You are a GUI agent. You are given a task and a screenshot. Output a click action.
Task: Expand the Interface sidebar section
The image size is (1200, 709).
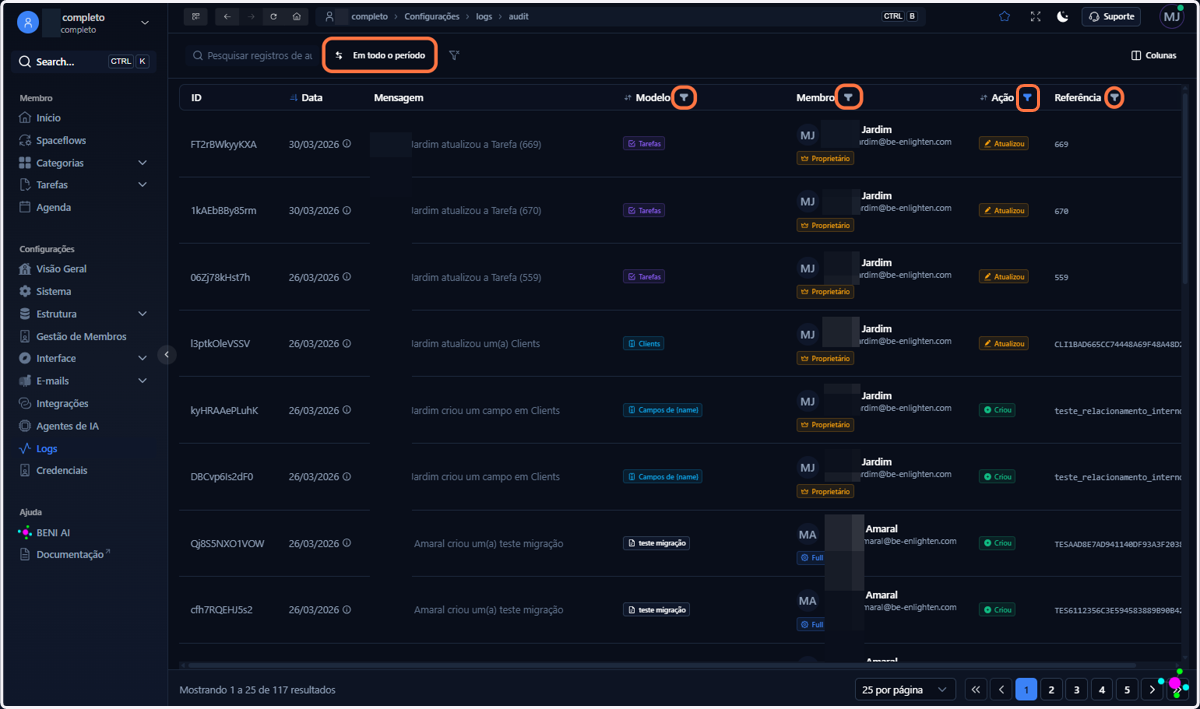[x=84, y=358]
